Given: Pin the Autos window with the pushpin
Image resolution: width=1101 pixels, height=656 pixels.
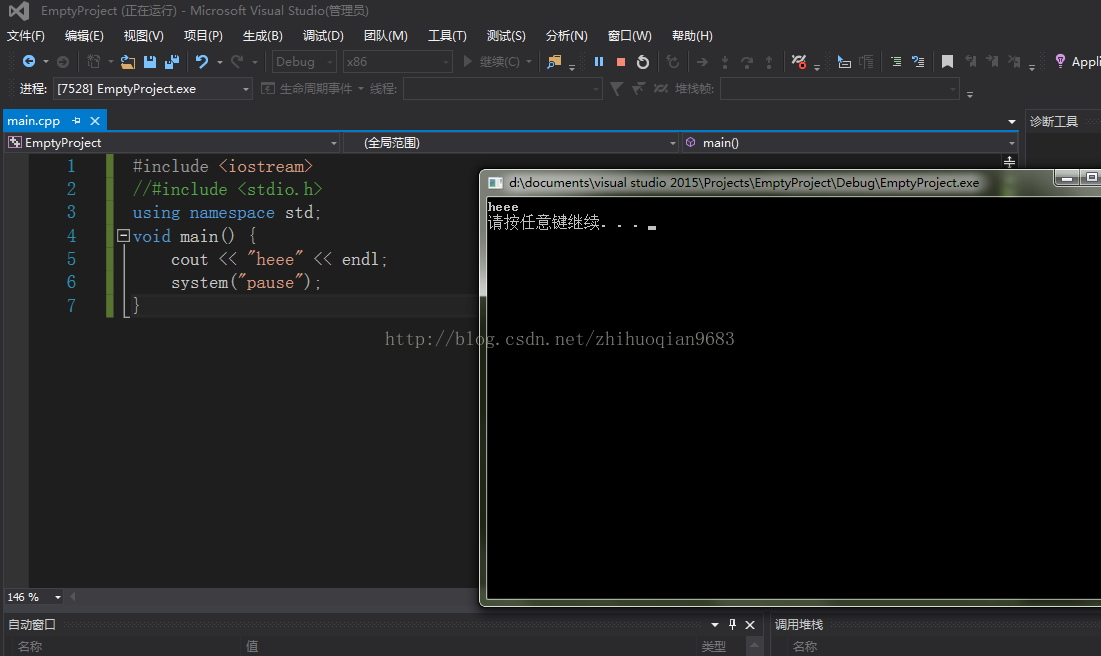Looking at the screenshot, I should [732, 624].
